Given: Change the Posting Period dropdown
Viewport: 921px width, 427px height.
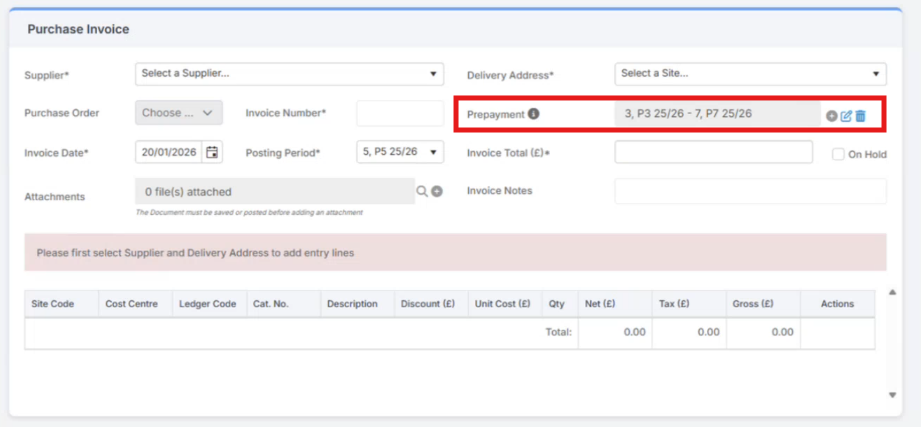Looking at the screenshot, I should pyautogui.click(x=400, y=152).
